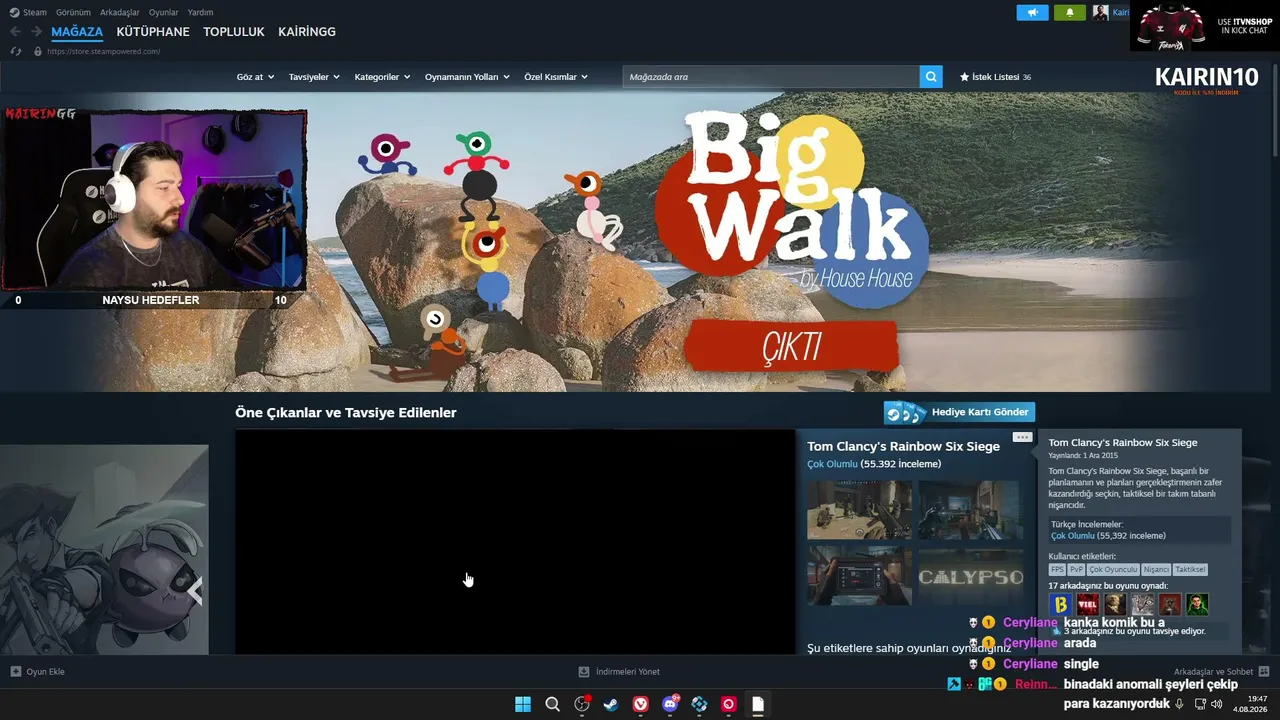This screenshot has height=720, width=1280.
Task: Focus the Mağazada ara search field
Action: pos(771,77)
